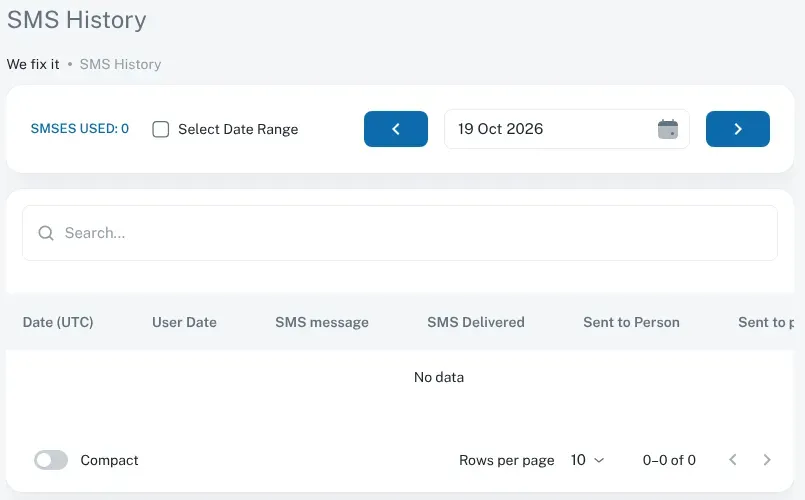Image resolution: width=805 pixels, height=500 pixels.
Task: Toggle the Compact switch
Action: (x=51, y=460)
